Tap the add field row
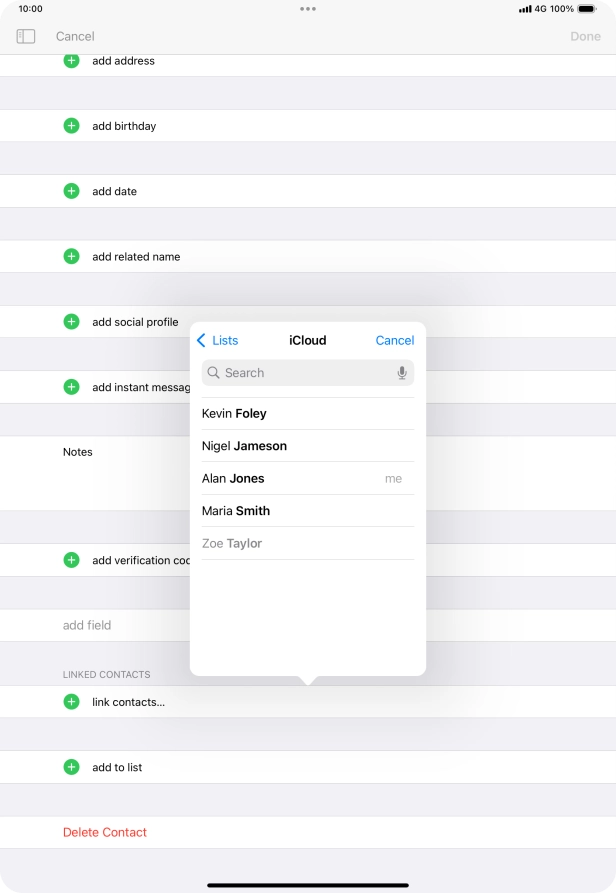This screenshot has width=616, height=893. coord(87,625)
